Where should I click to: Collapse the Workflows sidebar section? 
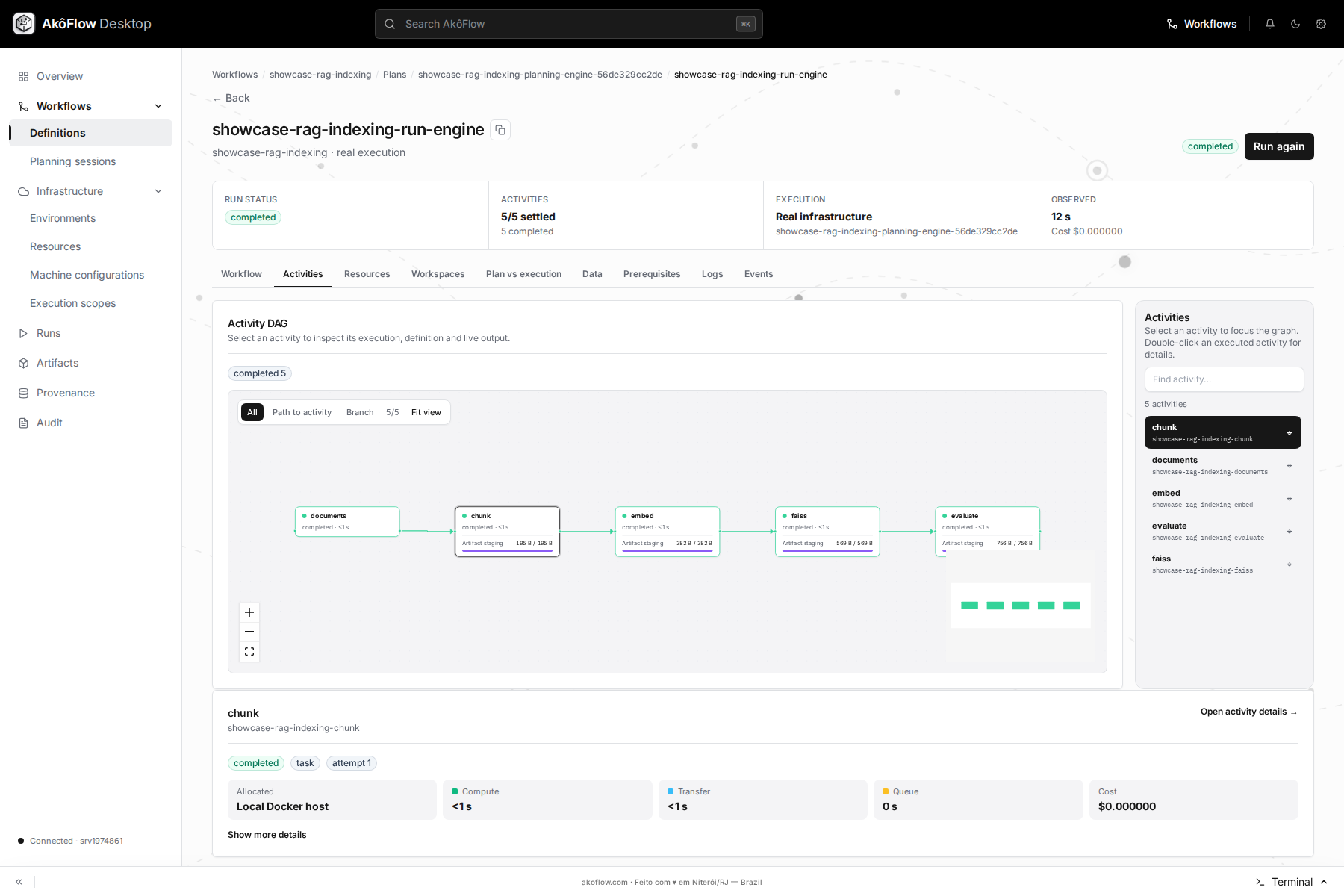tap(158, 106)
